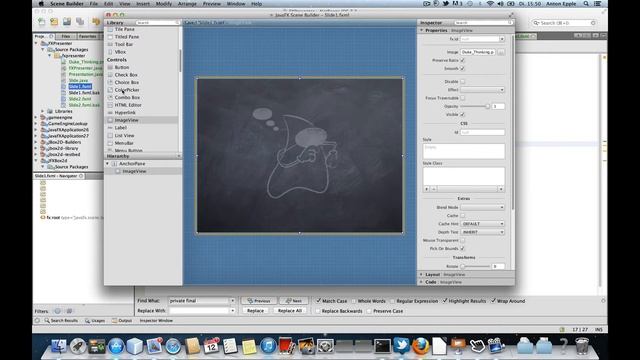Viewport: 640px width, 360px height.
Task: Select Tool Bar container in Library
Action: tap(123, 44)
